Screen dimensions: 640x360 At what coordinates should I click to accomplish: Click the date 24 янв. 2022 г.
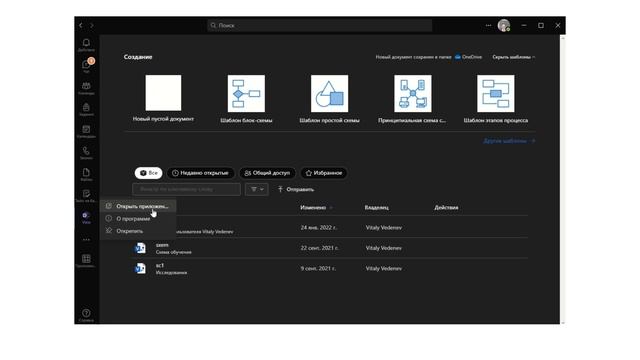coord(319,227)
